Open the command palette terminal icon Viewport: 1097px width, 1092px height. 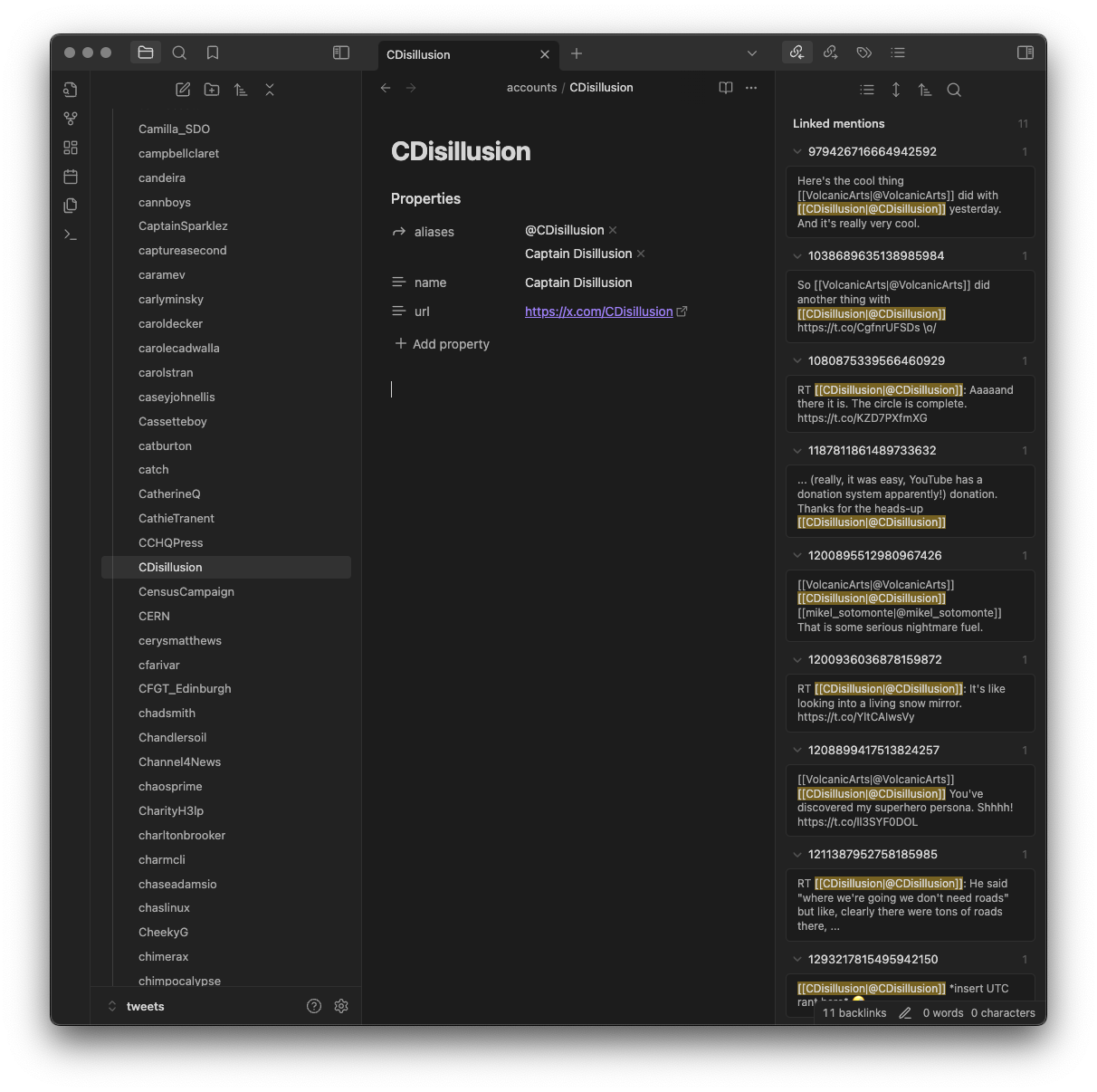(71, 235)
